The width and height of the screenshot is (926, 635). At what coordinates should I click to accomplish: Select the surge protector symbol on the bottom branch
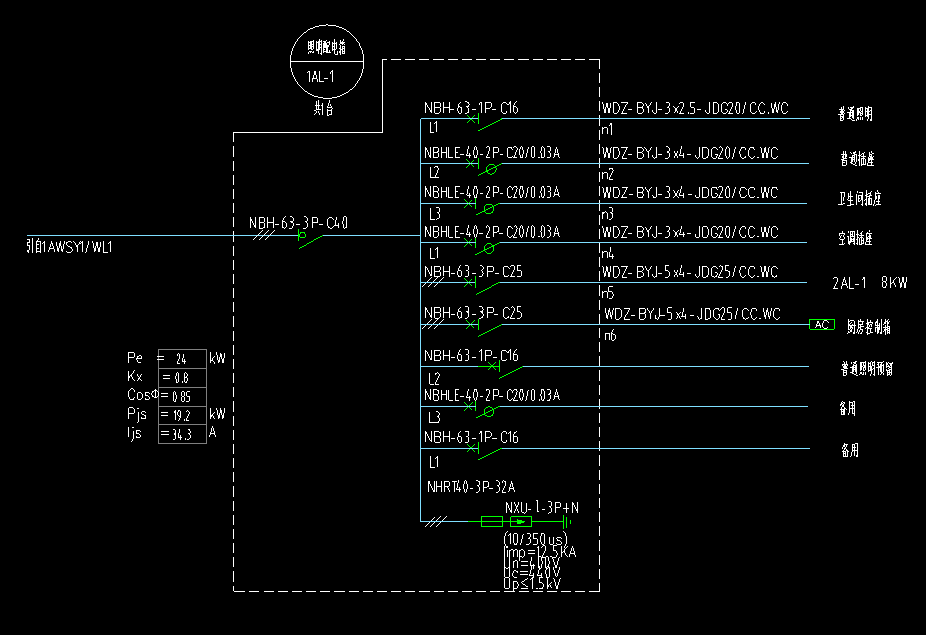pos(521,522)
